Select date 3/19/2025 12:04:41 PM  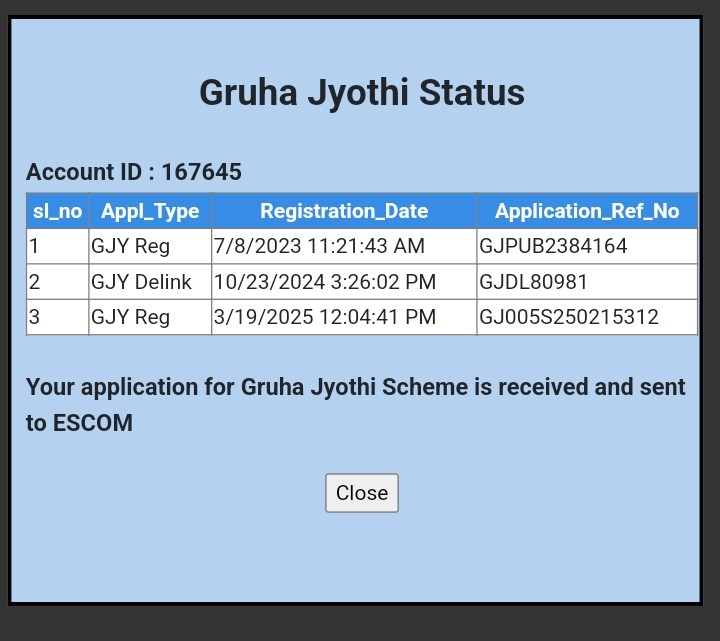[344, 317]
